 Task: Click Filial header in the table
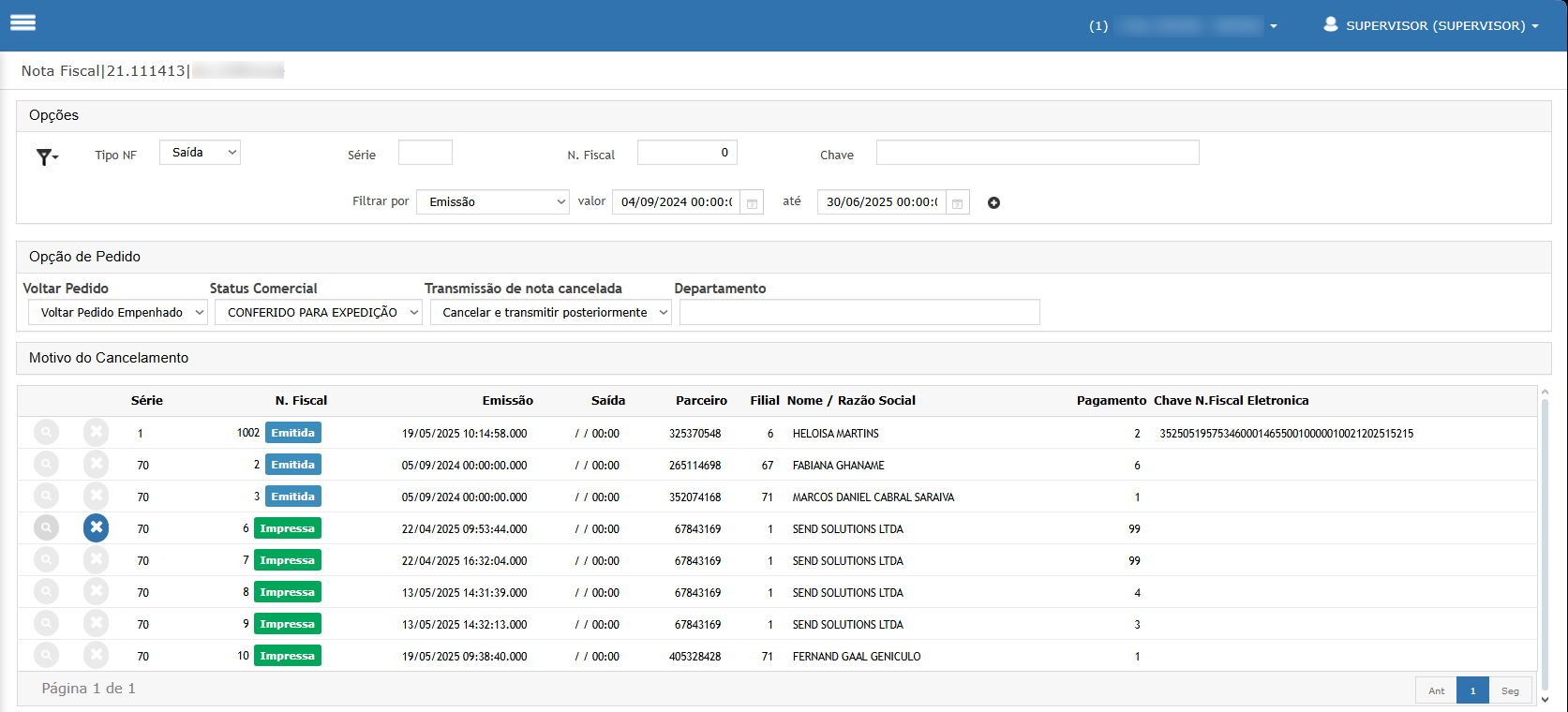point(765,400)
